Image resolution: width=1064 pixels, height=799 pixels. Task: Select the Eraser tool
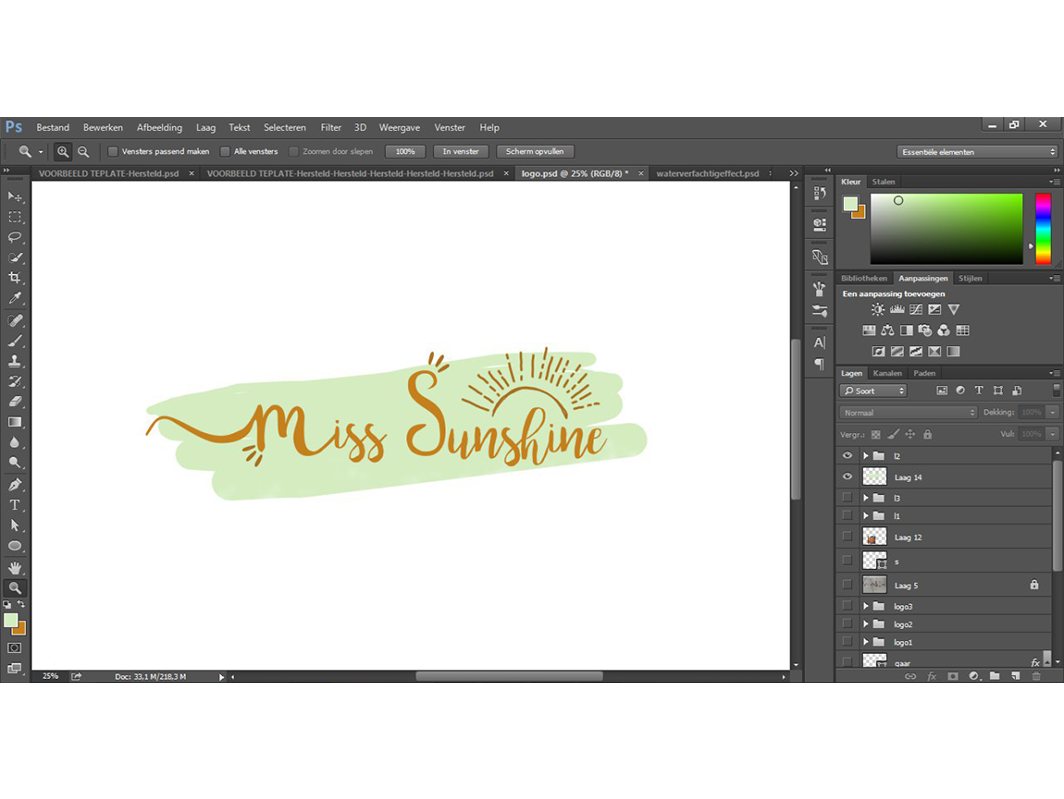(x=15, y=401)
